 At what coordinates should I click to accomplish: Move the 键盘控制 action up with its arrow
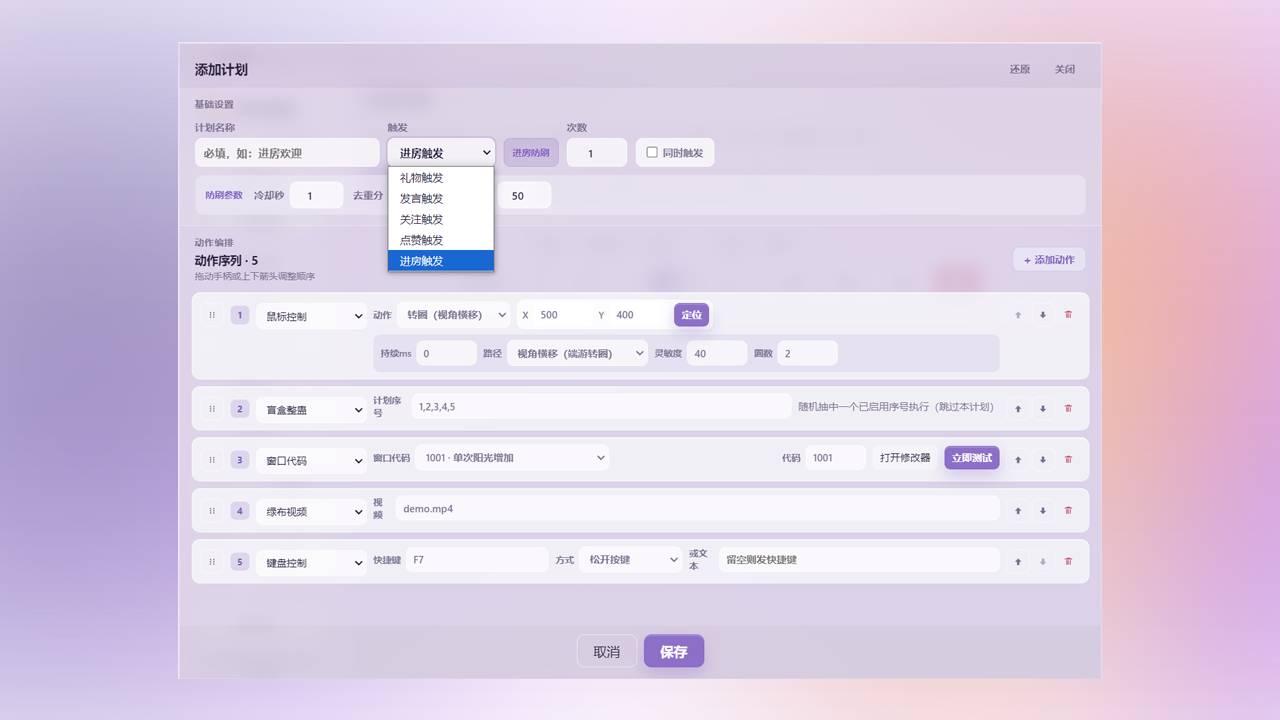coord(1018,561)
